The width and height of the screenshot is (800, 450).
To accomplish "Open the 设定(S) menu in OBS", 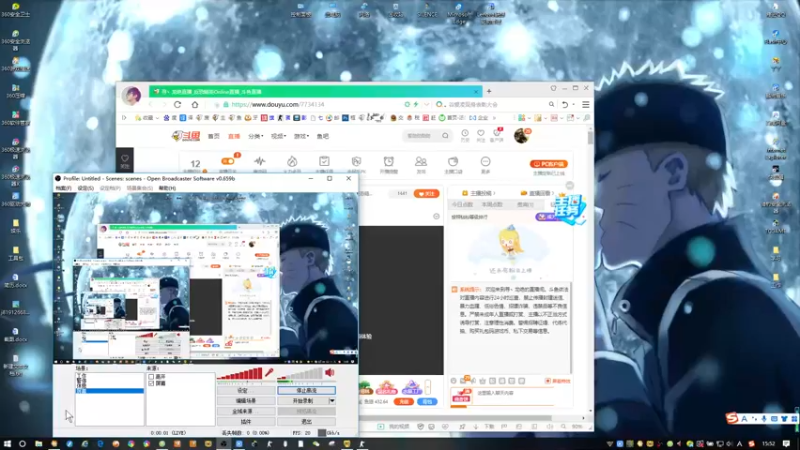I will tap(86, 188).
